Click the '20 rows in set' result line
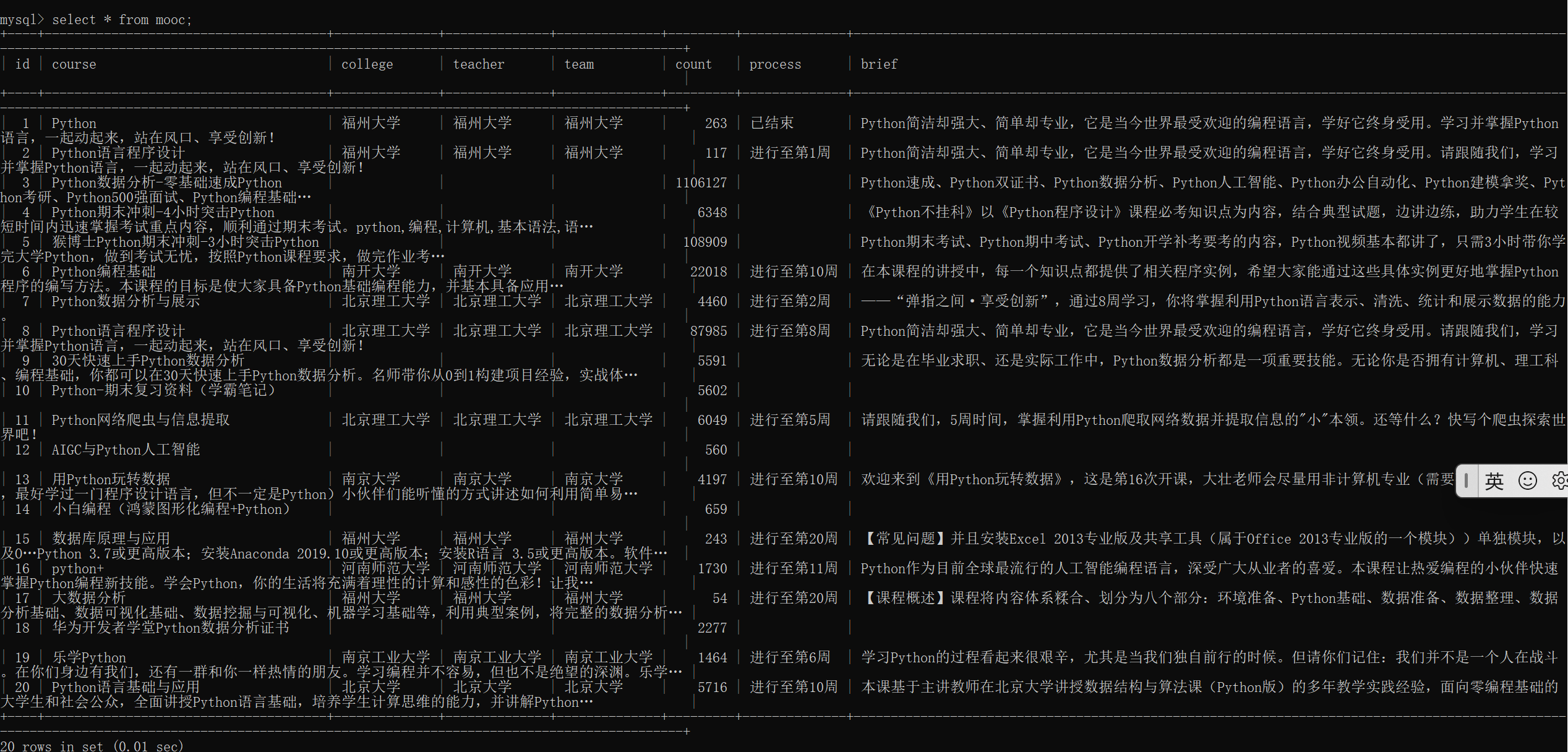Image resolution: width=1568 pixels, height=752 pixels. point(92,746)
